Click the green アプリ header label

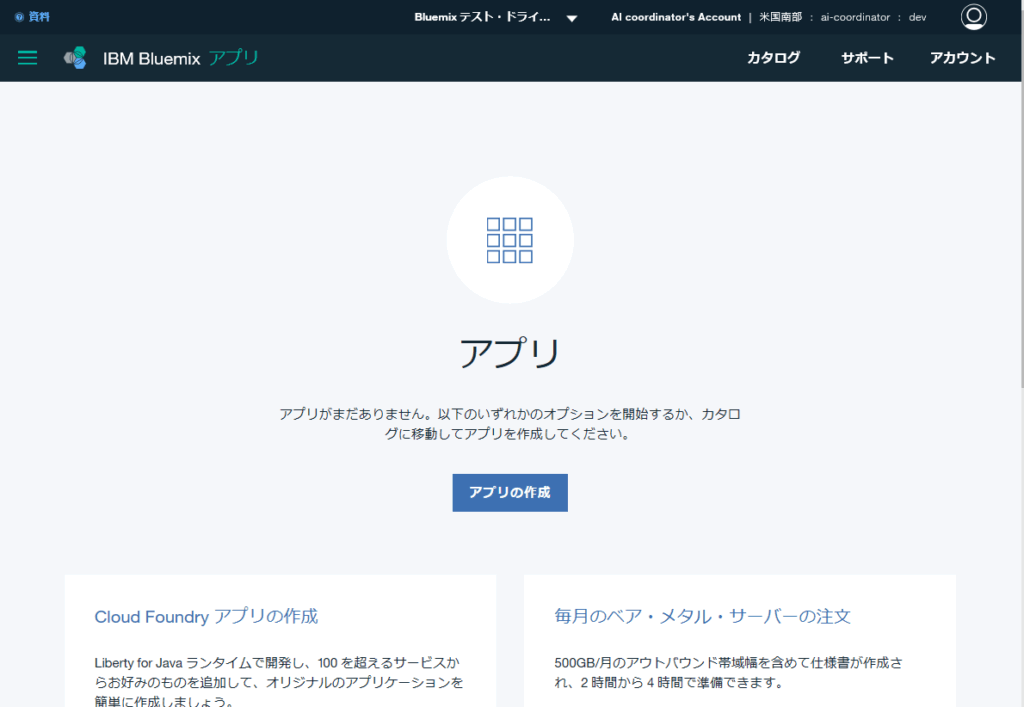point(233,58)
